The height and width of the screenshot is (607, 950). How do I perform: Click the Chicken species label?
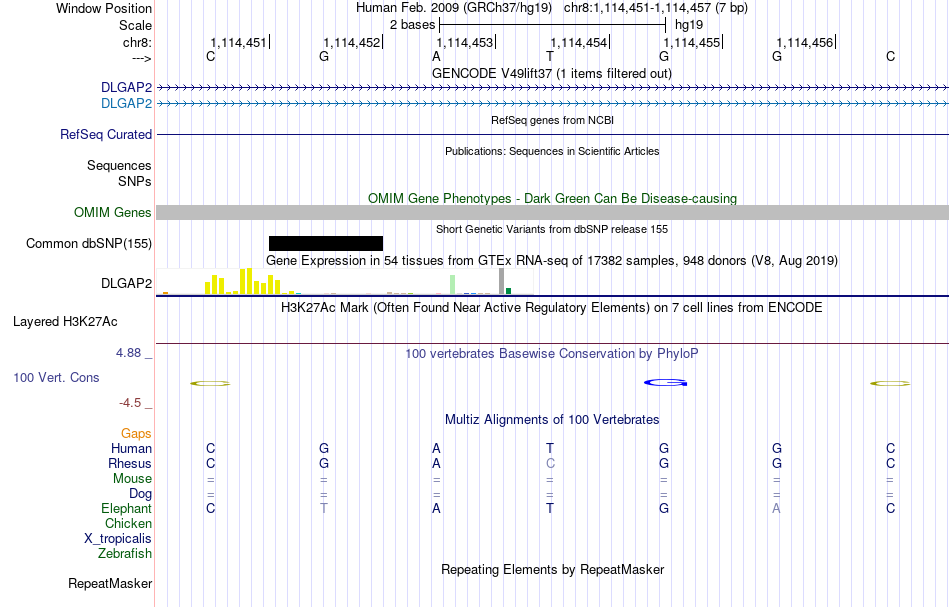(128, 523)
